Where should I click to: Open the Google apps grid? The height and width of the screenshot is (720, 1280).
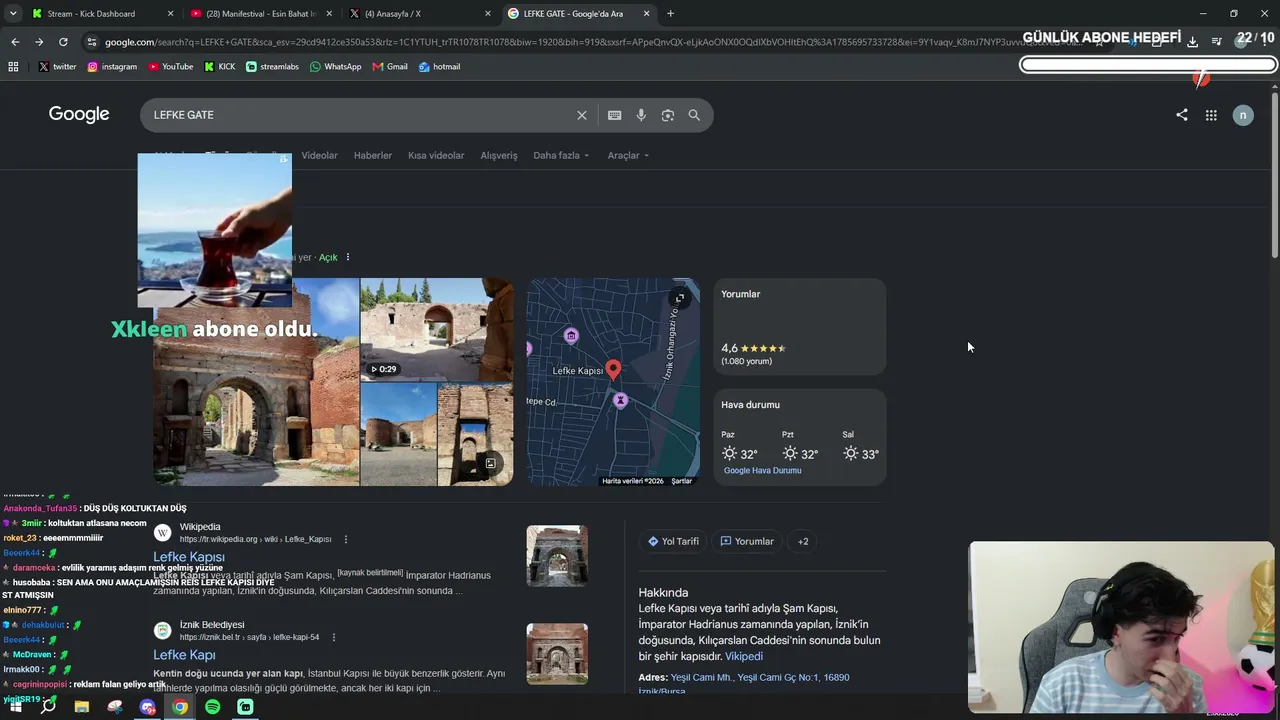[1211, 115]
